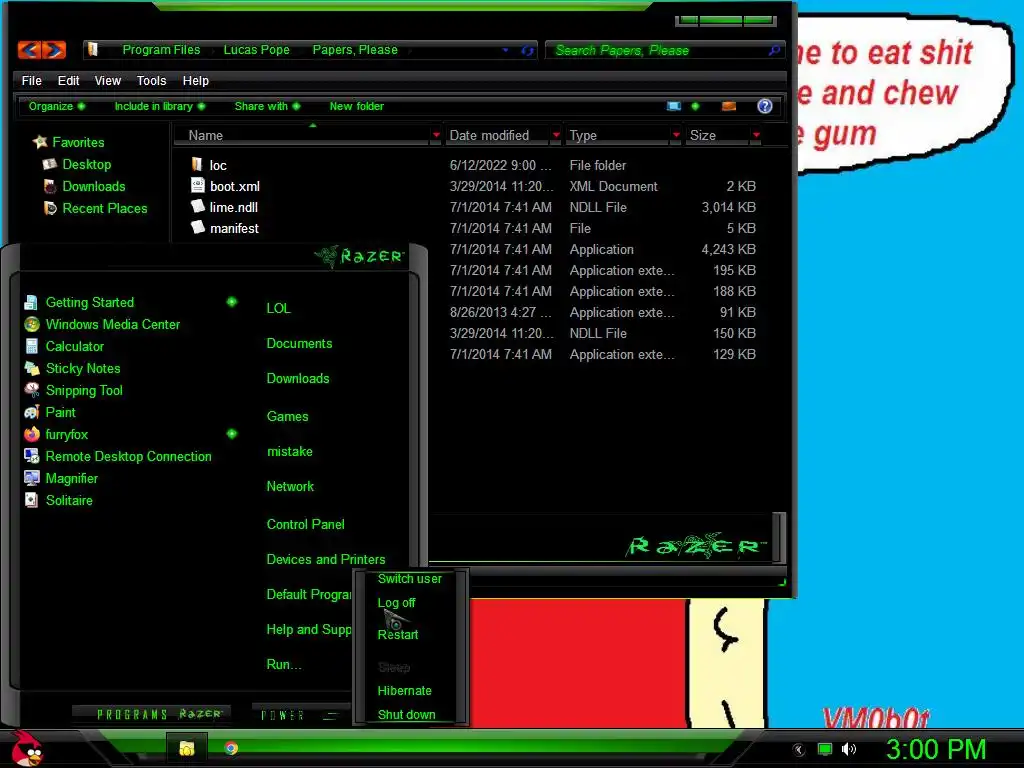Open the Type column filter dropdown
This screenshot has height=768, width=1024.
pyautogui.click(x=676, y=135)
